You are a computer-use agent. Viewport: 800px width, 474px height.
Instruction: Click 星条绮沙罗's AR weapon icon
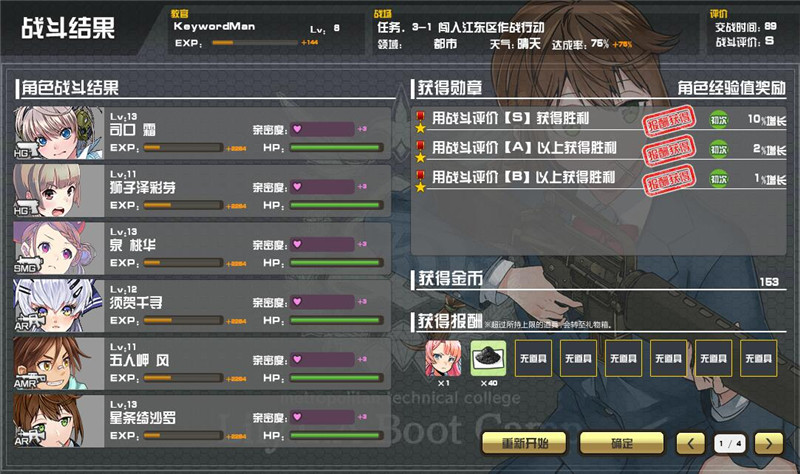pyautogui.click(x=29, y=438)
